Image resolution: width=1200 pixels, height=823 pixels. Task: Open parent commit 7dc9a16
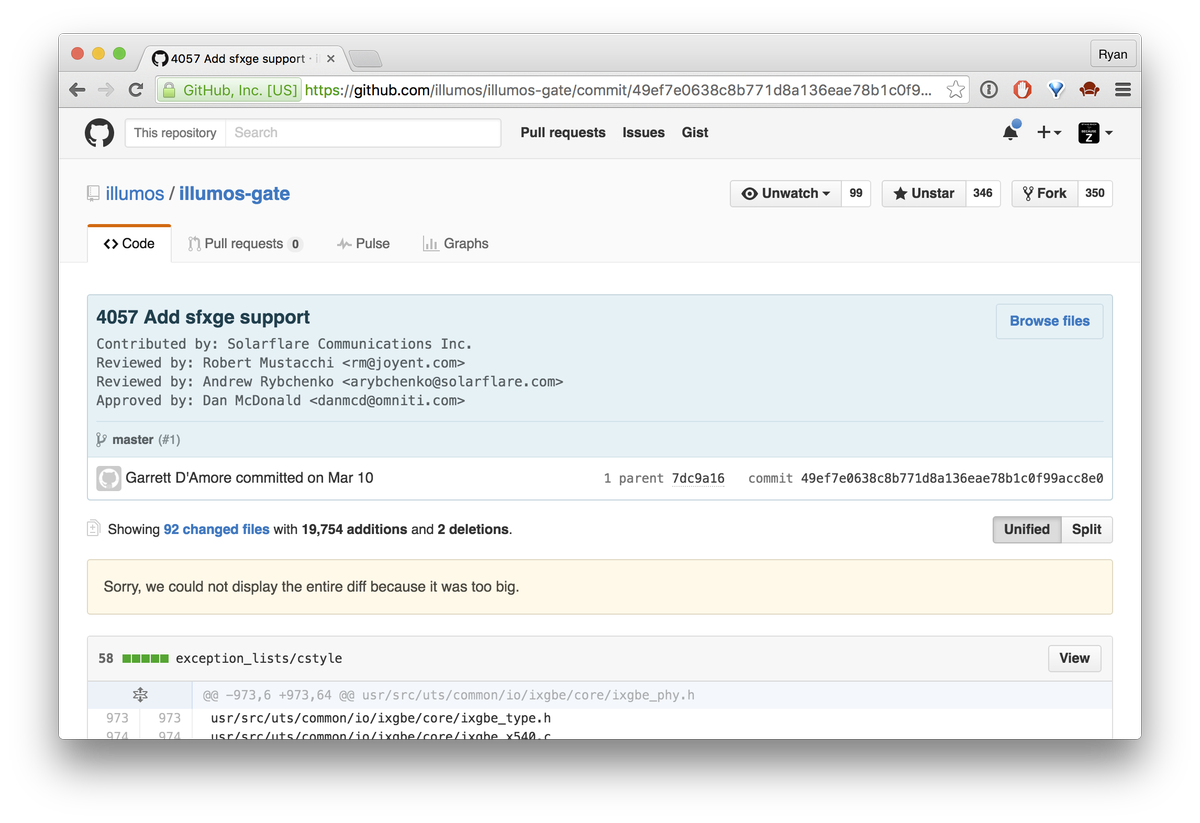click(698, 478)
